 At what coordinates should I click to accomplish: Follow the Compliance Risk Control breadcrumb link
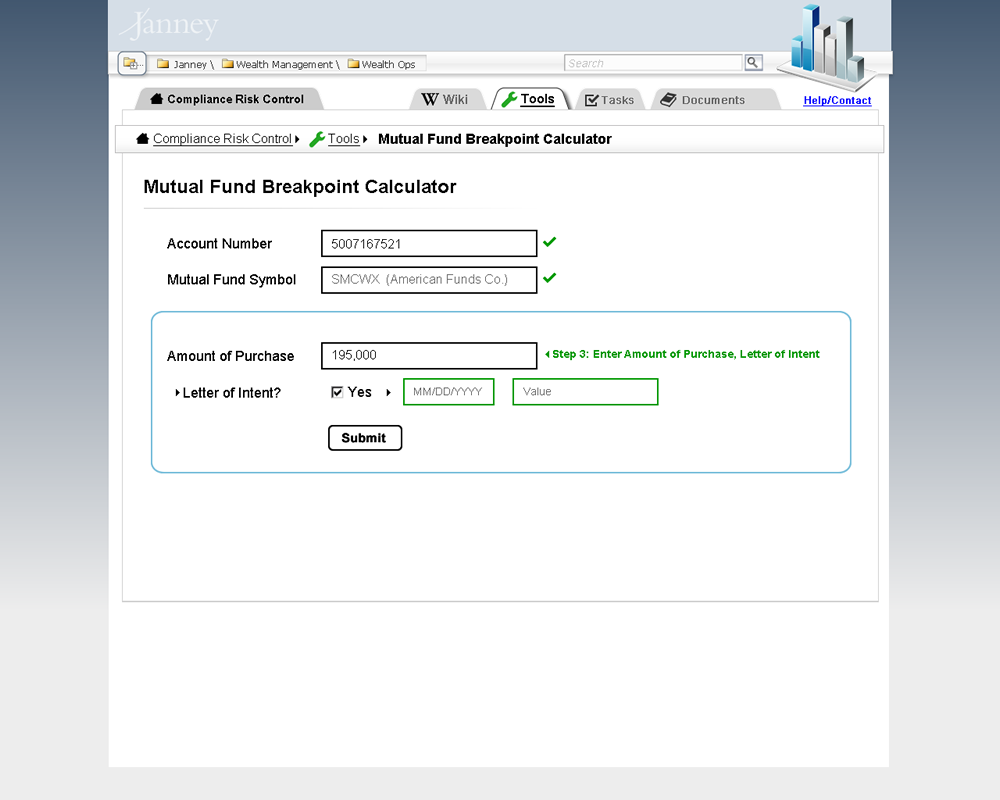222,139
